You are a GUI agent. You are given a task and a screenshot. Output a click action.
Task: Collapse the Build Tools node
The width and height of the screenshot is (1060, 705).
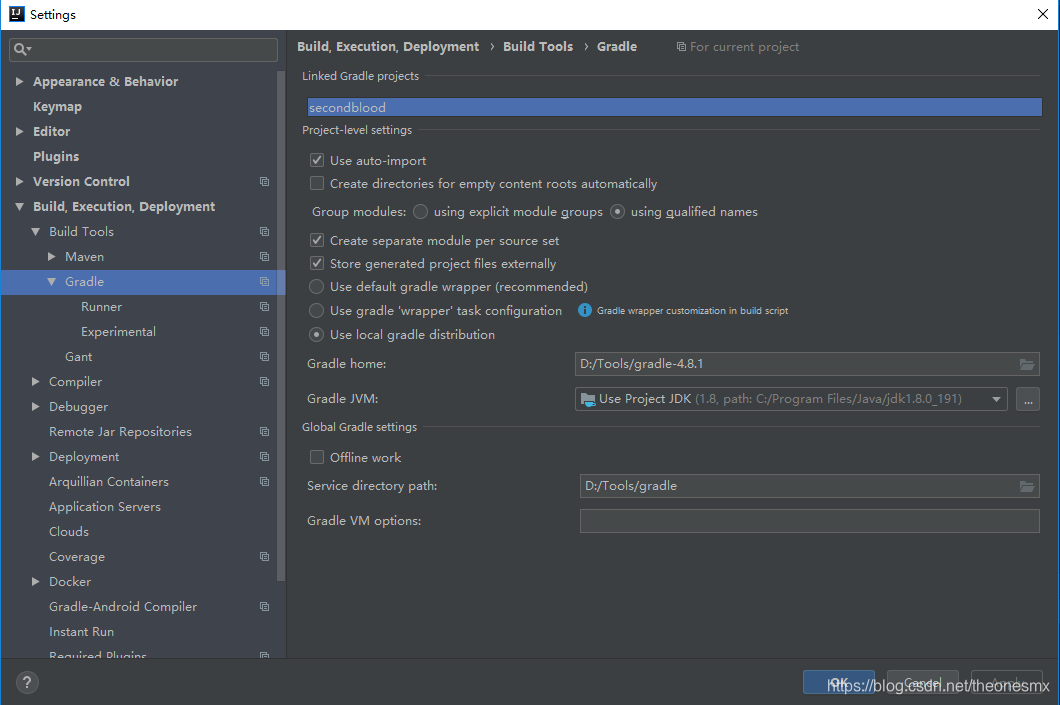[x=36, y=232]
